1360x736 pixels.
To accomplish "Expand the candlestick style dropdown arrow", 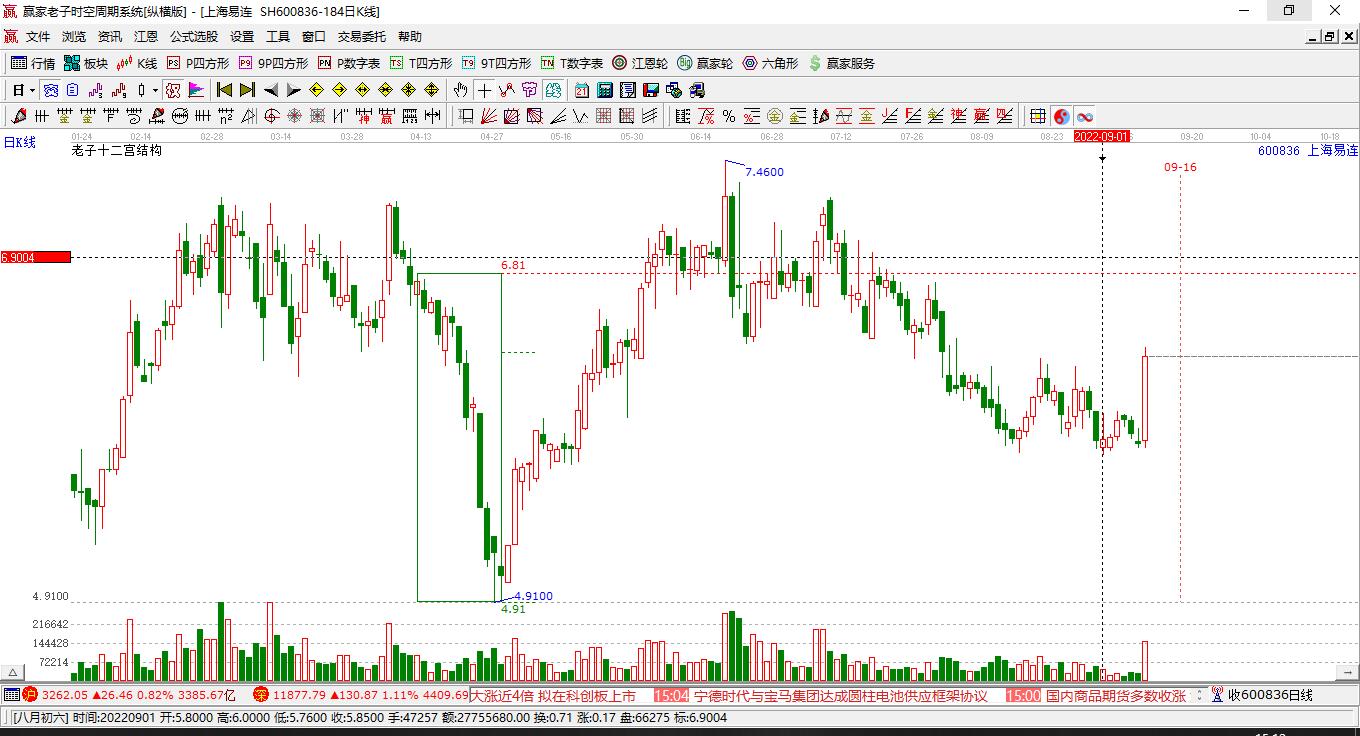I will (x=155, y=90).
